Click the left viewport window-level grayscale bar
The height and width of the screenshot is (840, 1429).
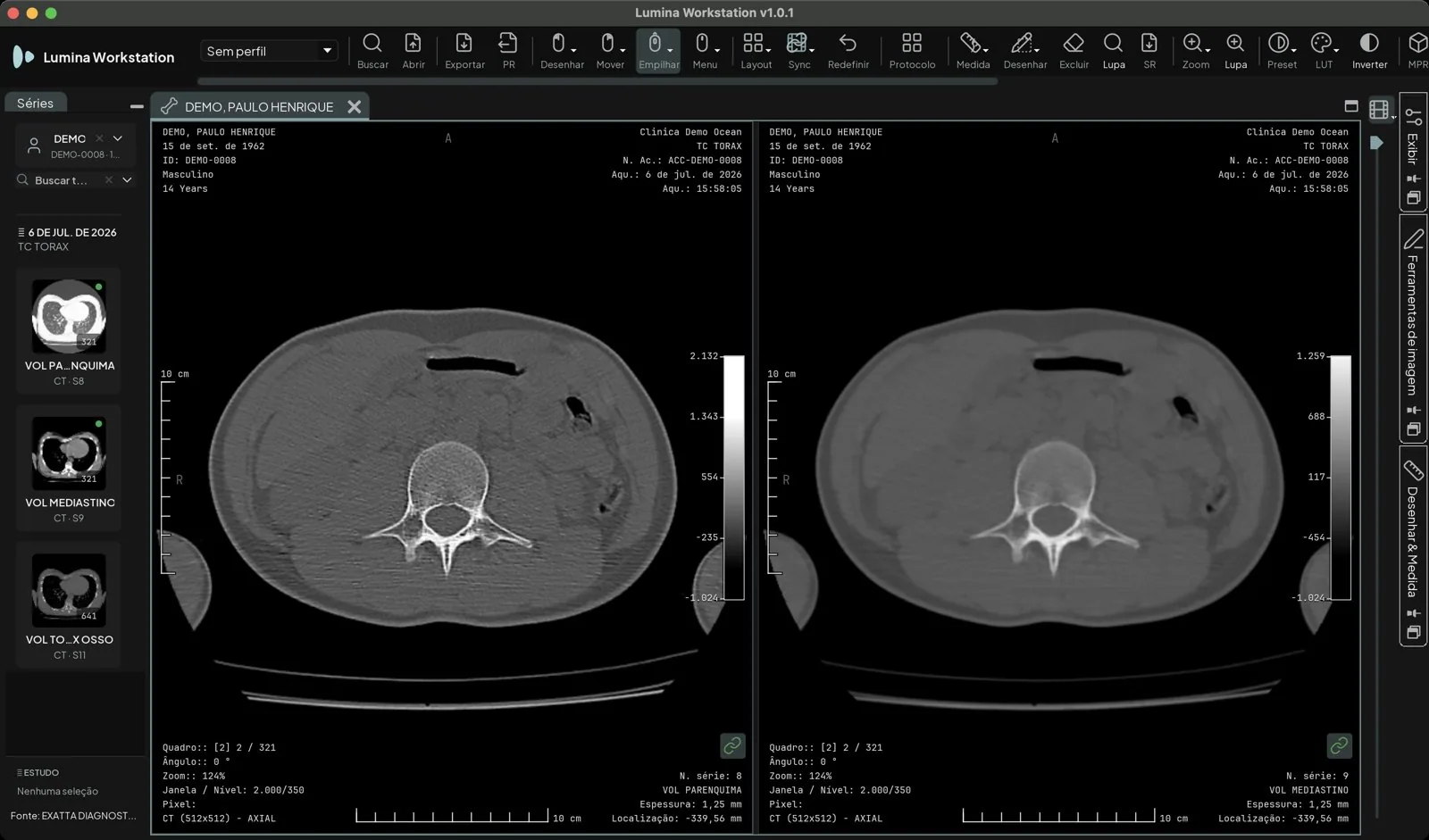pos(733,478)
